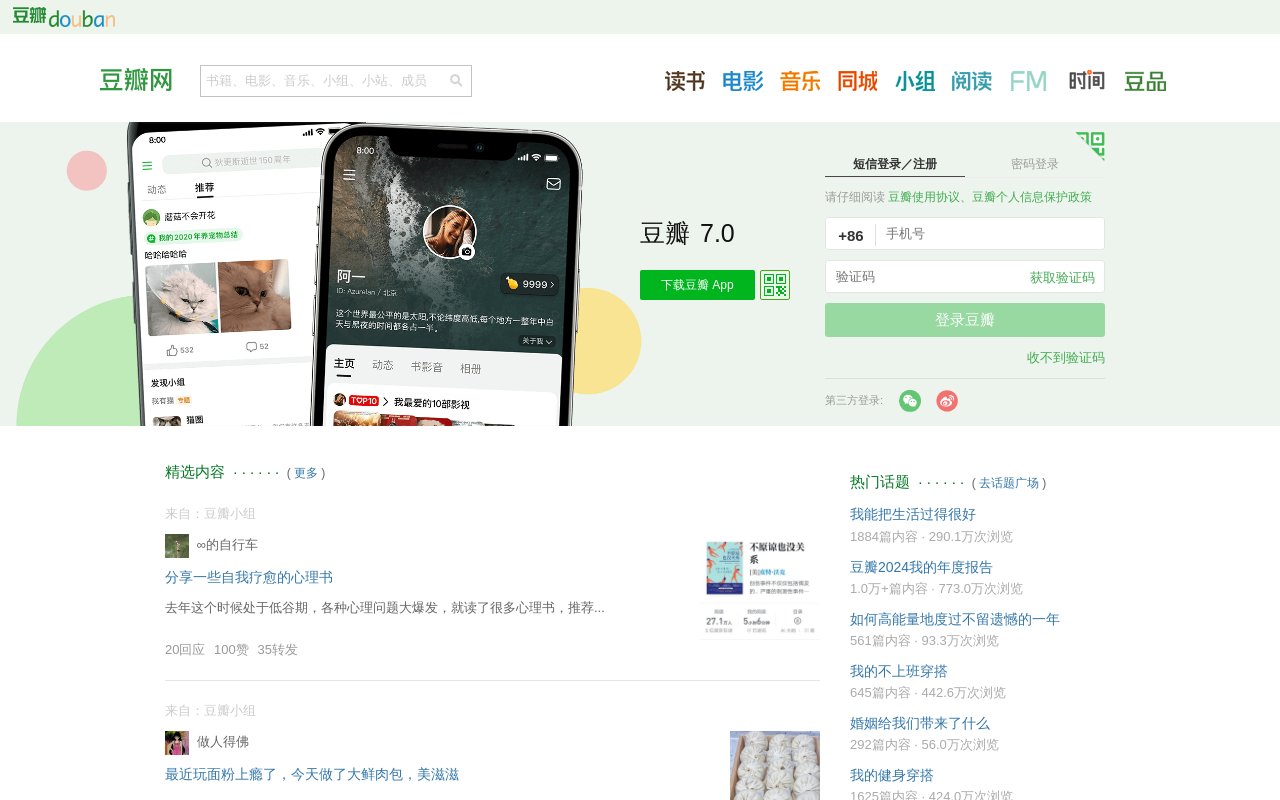Click the 豆瓣 7.0 heading text
Viewport: 1280px width, 800px height.
click(x=687, y=233)
